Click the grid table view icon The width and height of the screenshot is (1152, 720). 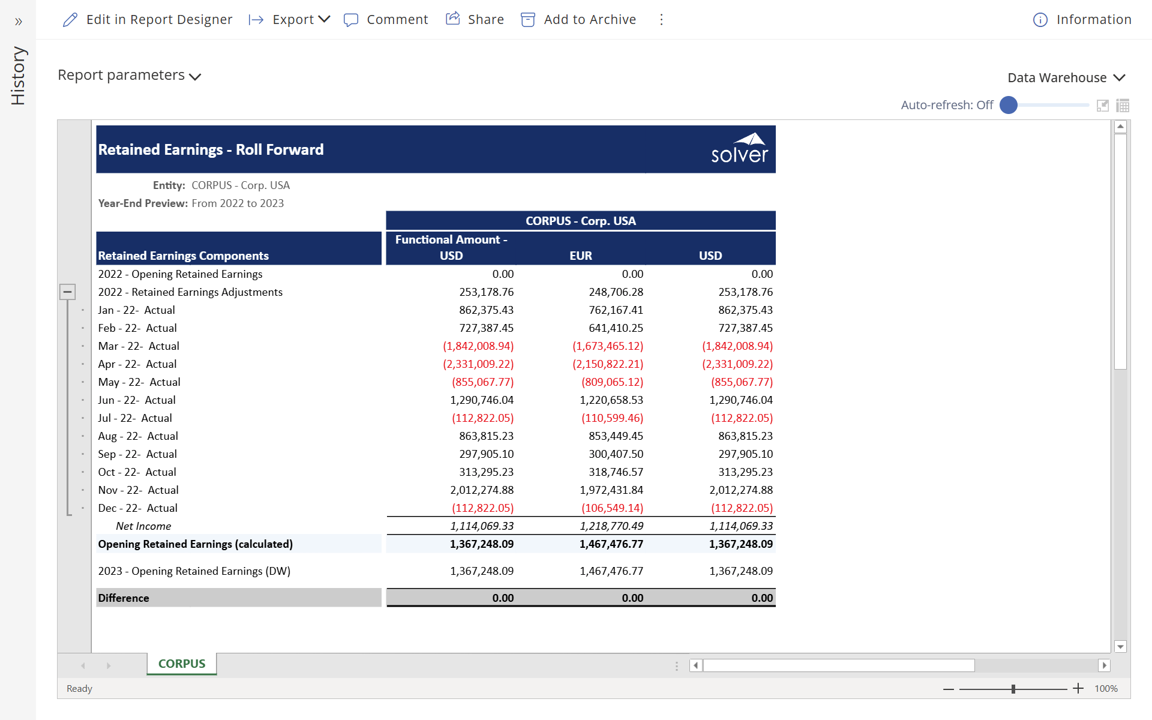[x=1123, y=105]
